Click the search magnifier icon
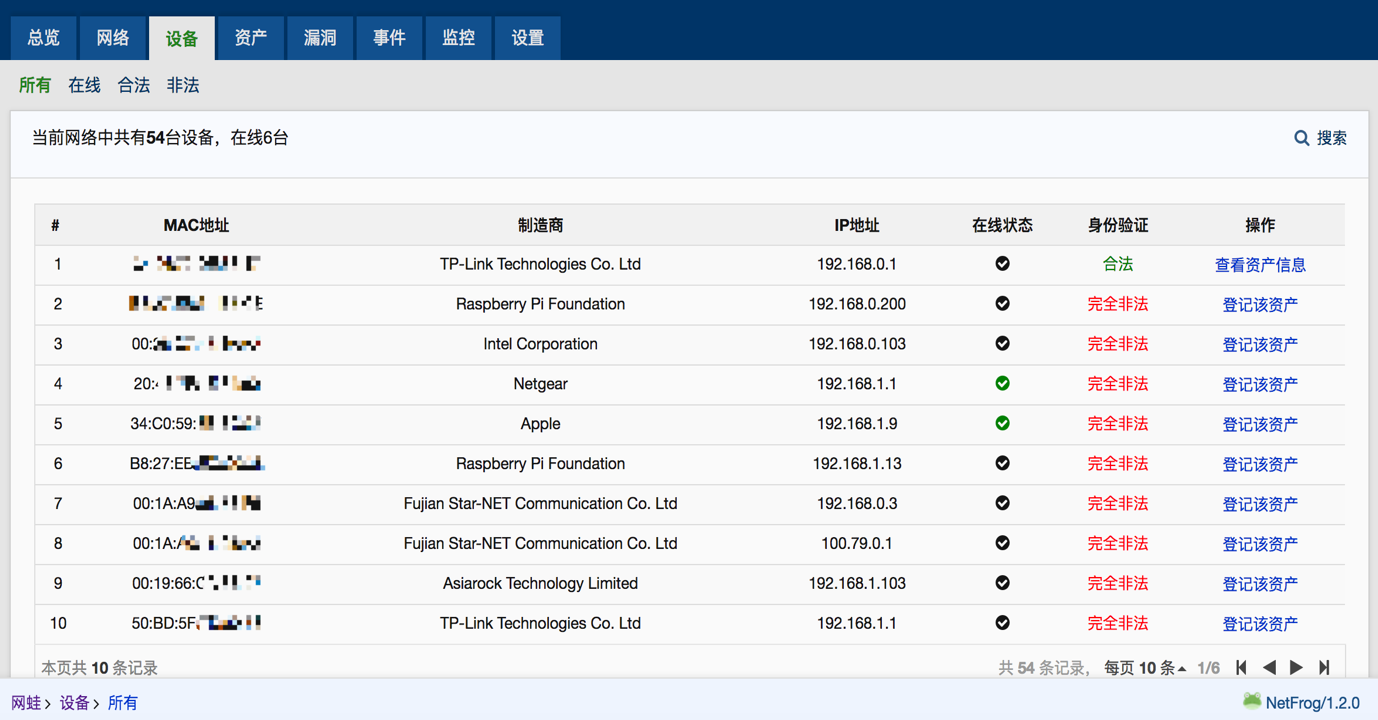Image resolution: width=1378 pixels, height=720 pixels. 1301,138
